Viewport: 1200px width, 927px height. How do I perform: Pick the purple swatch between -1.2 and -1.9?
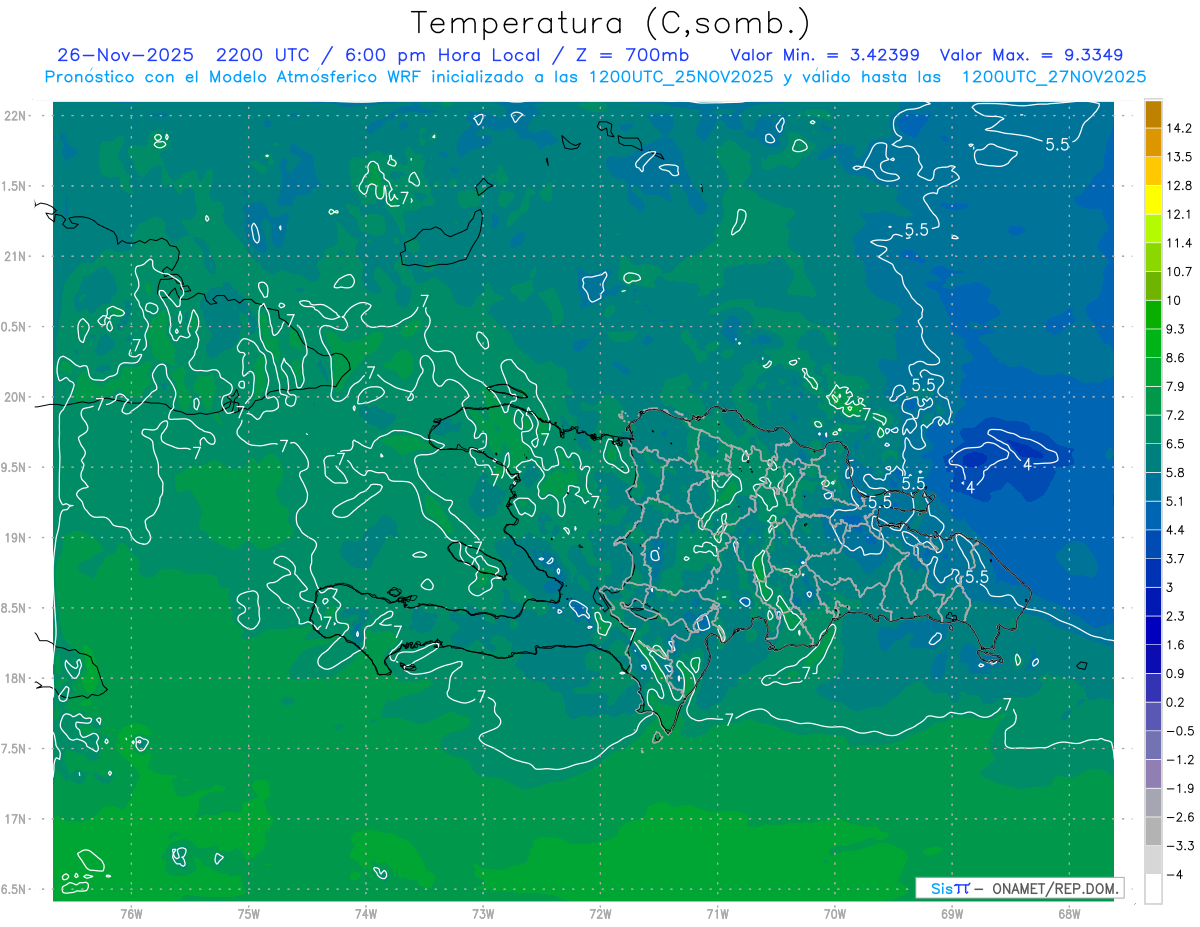coord(1153,774)
